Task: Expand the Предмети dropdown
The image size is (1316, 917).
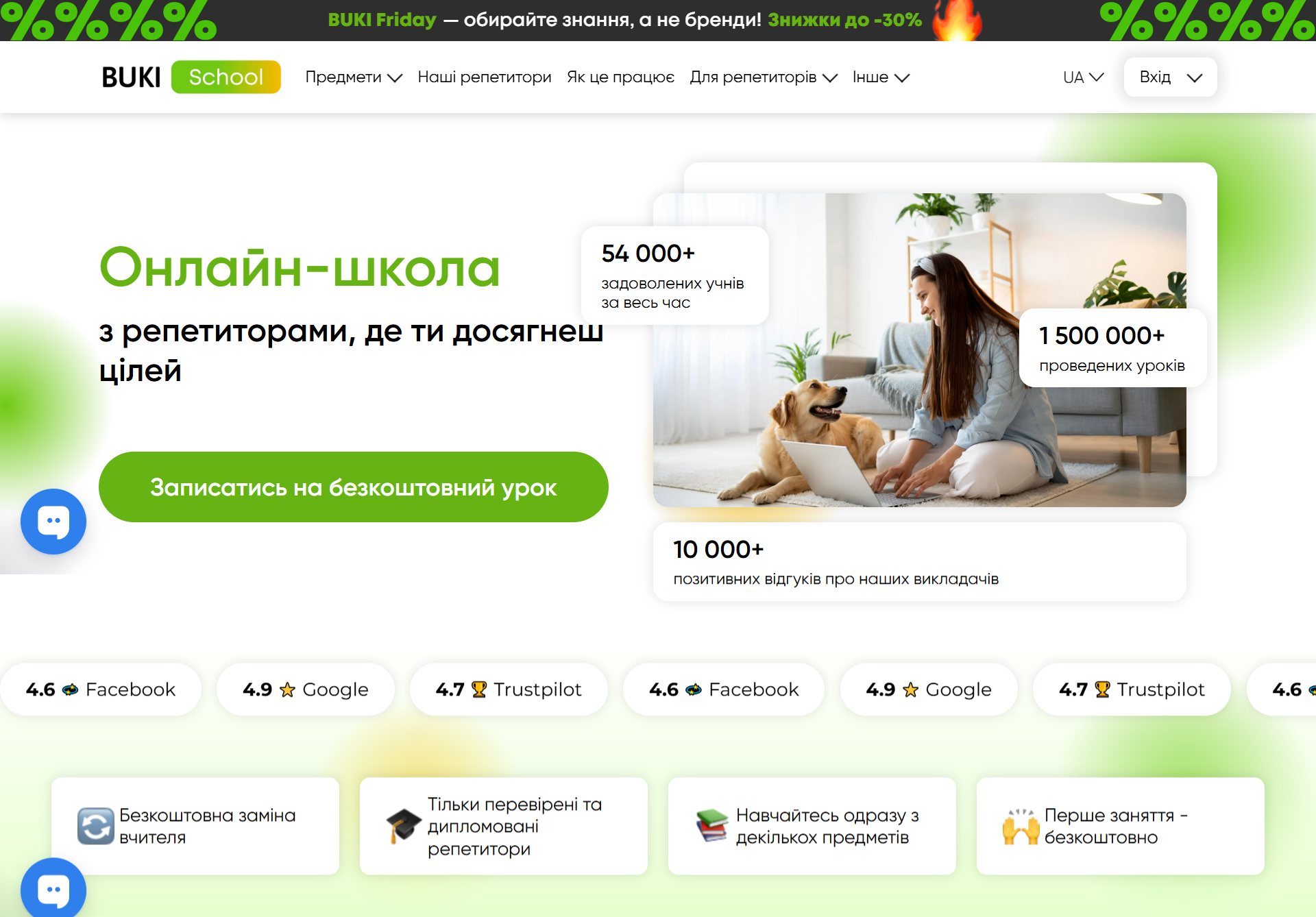Action: (354, 77)
